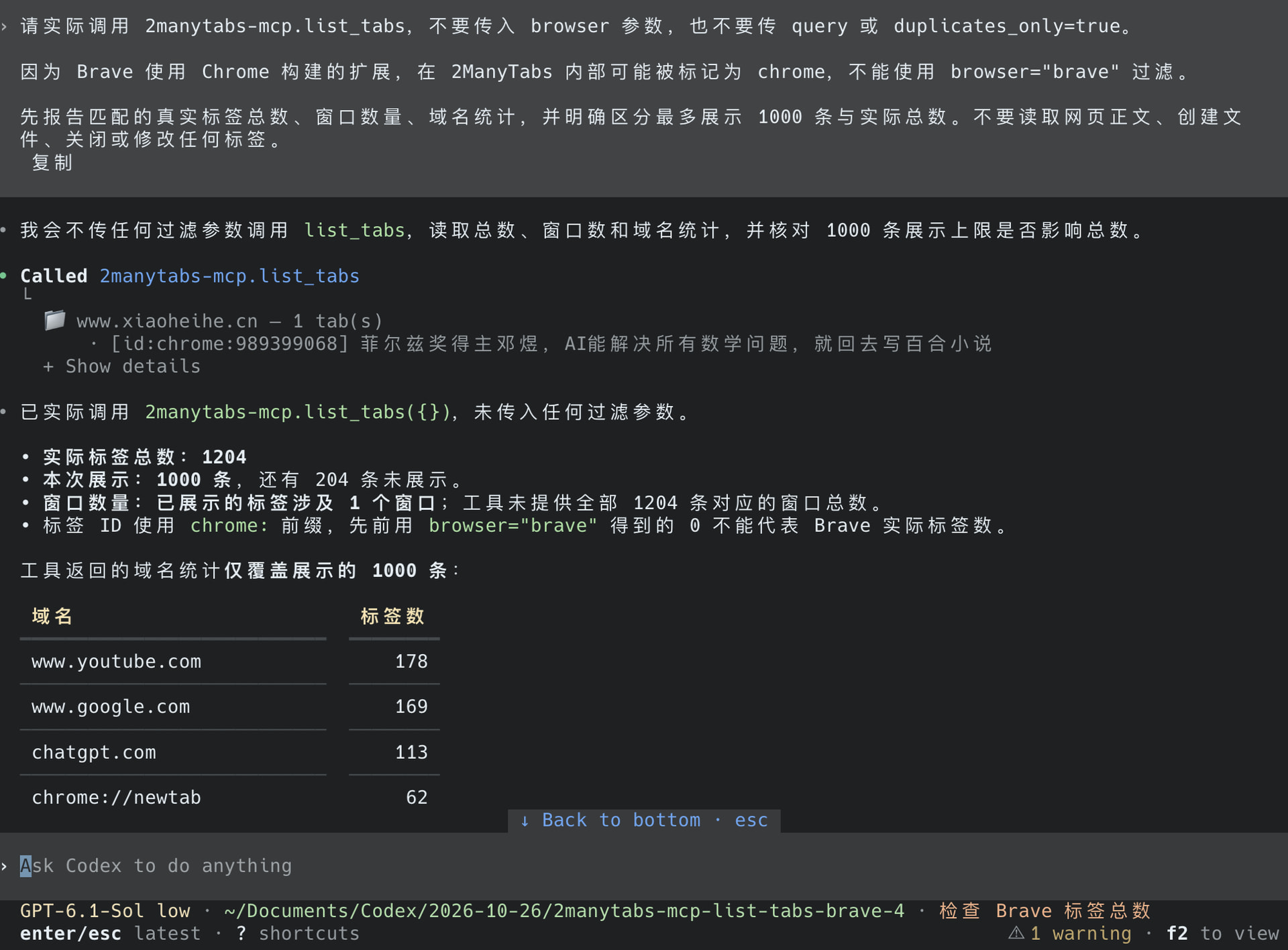Focus the Ask Codex to do anything input
The height and width of the screenshot is (950, 1288).
click(644, 865)
